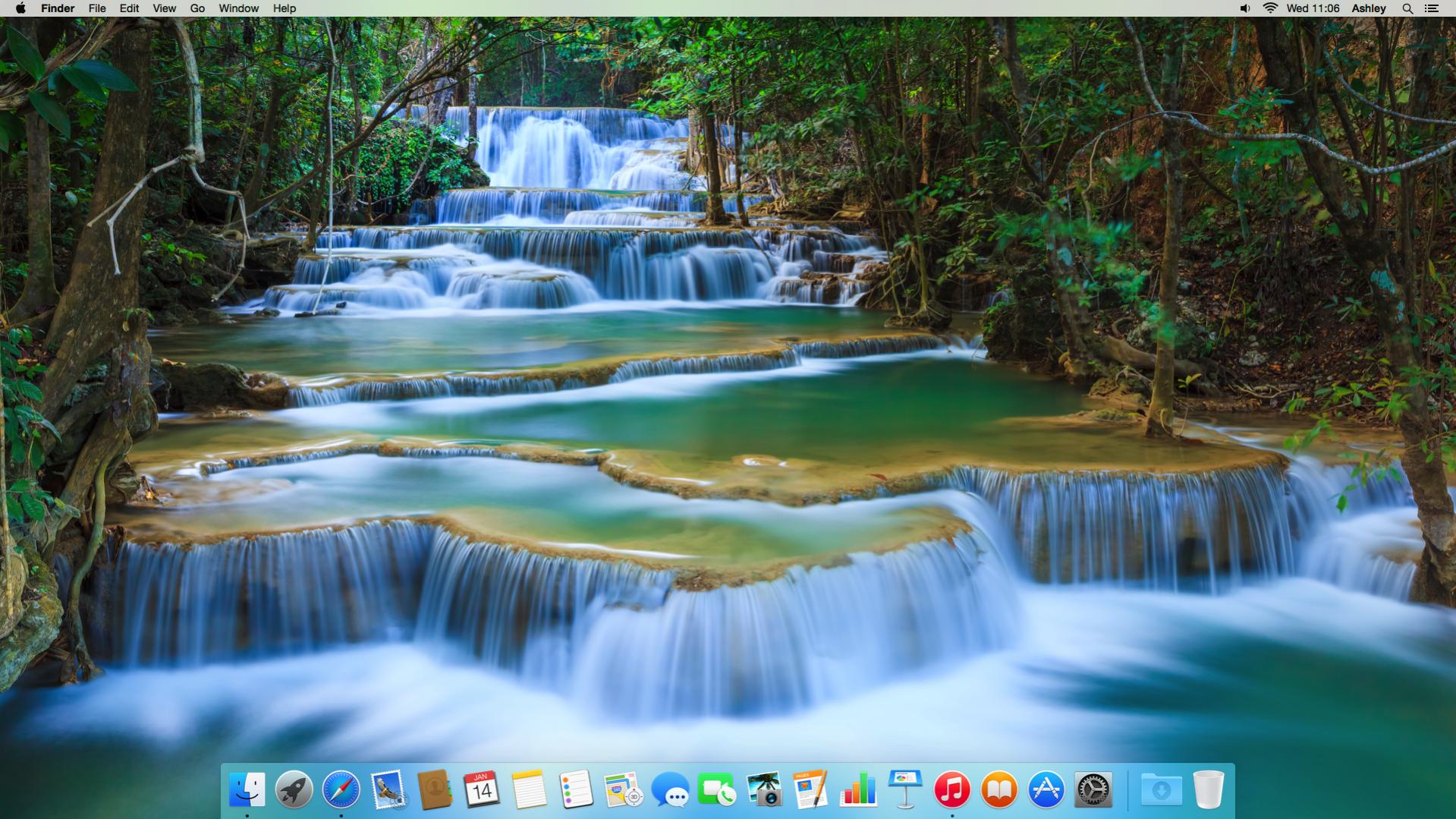Open the Apple menu
This screenshot has width=1456, height=819.
click(x=20, y=8)
